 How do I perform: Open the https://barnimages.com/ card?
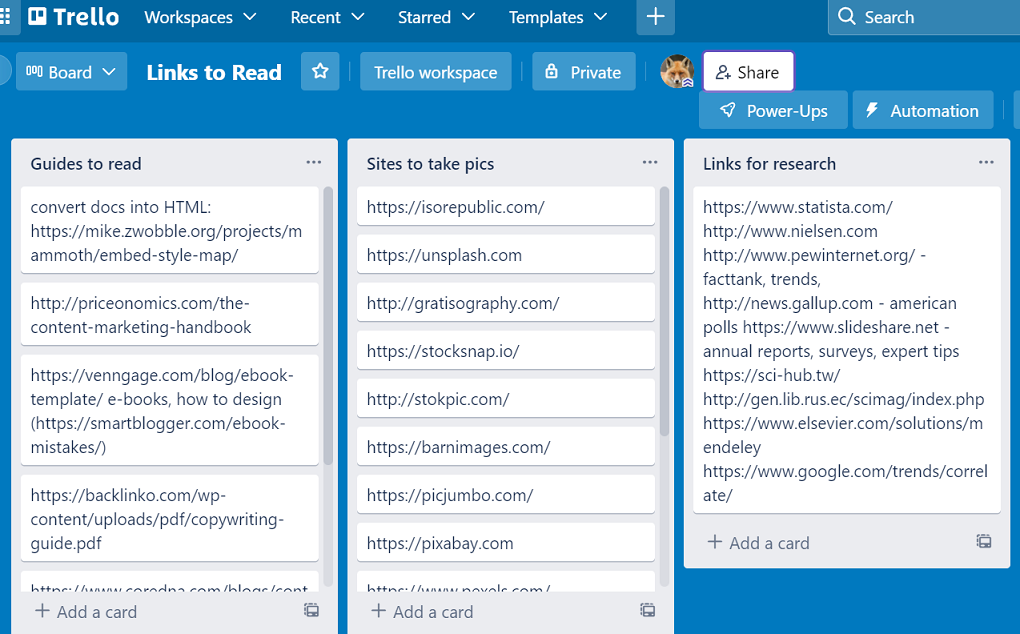coord(505,447)
